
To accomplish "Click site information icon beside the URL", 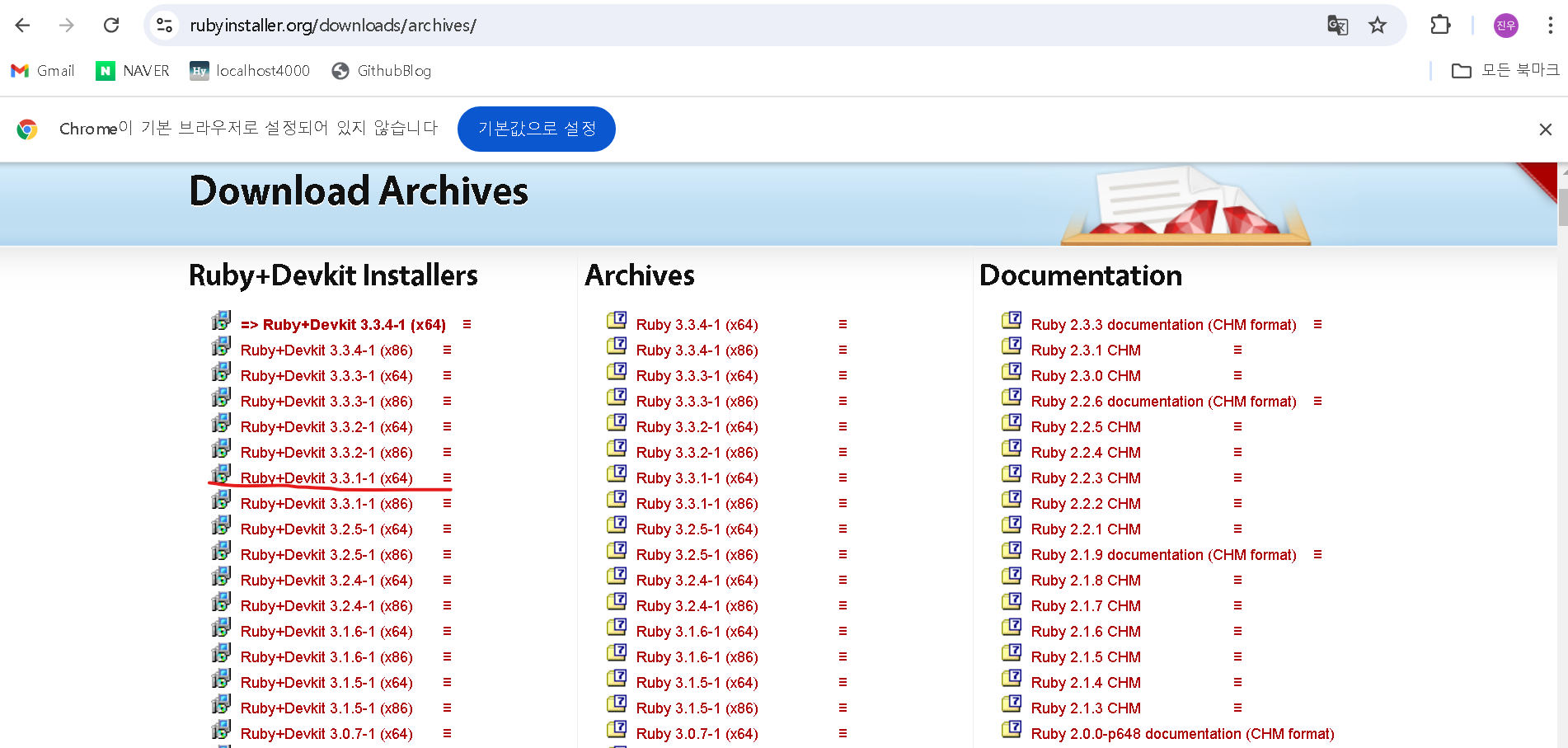I will coord(165,26).
